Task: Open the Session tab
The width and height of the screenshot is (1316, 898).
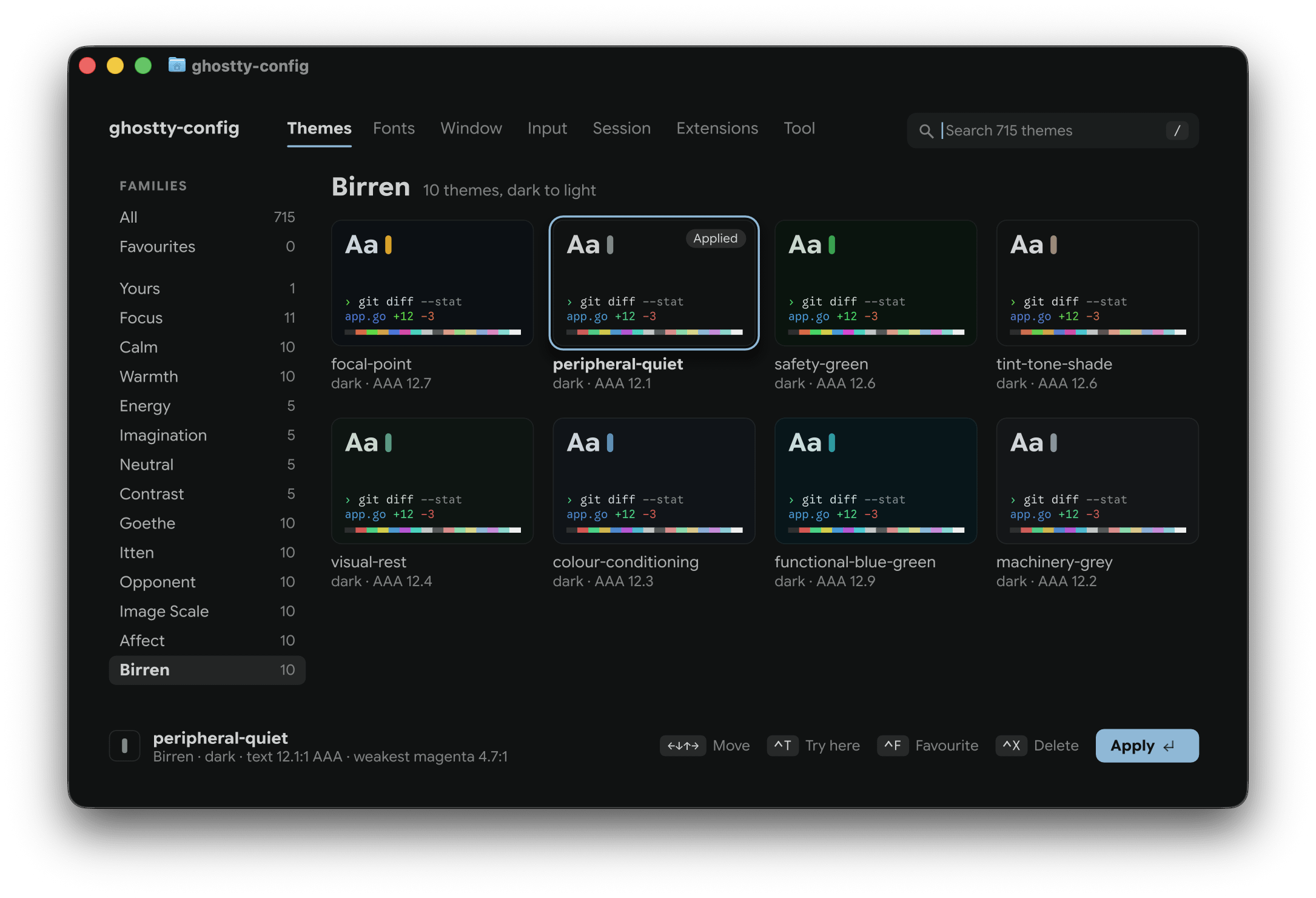Action: [x=622, y=128]
